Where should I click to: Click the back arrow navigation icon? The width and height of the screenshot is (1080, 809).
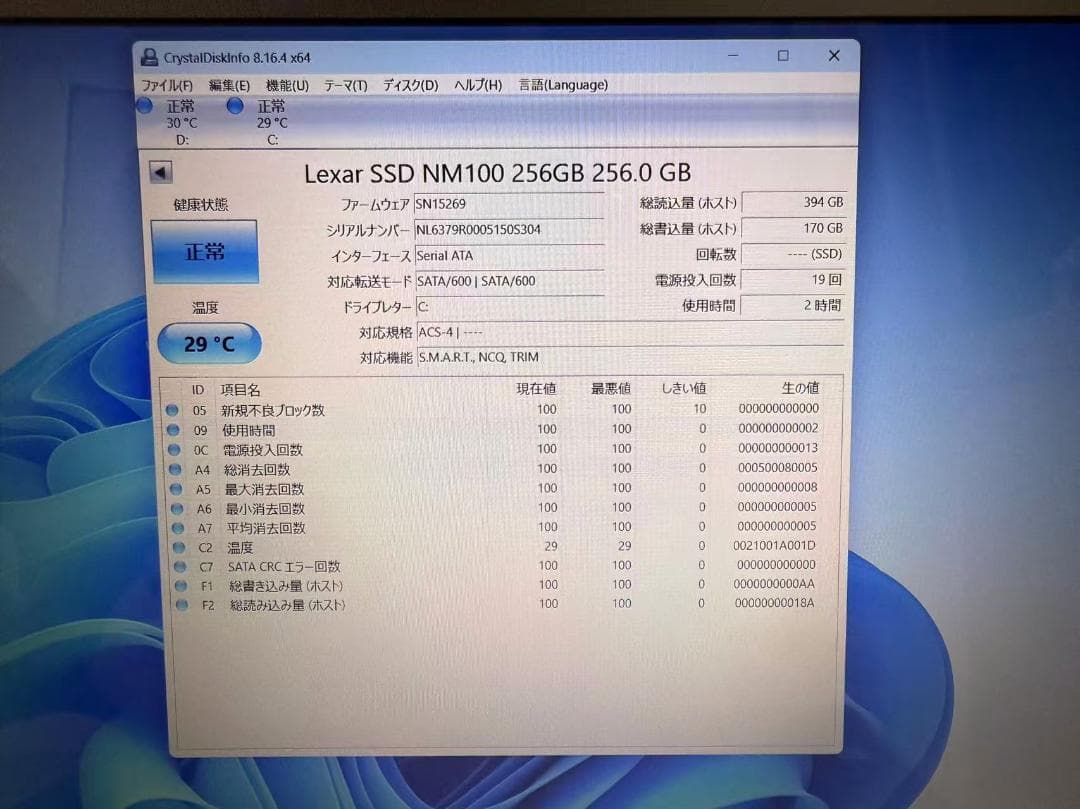tap(160, 171)
